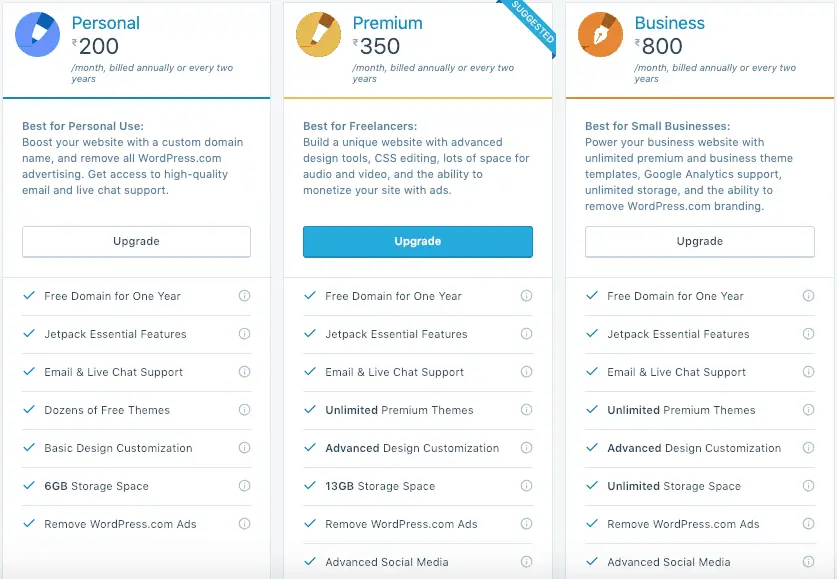Select Dozens of Free Themes feature row
Image resolution: width=837 pixels, height=579 pixels.
tap(136, 410)
